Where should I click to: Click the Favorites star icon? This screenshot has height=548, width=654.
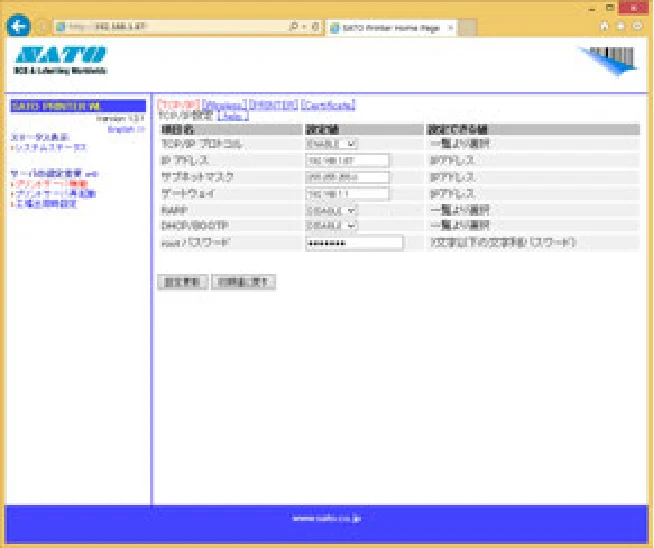tap(621, 26)
